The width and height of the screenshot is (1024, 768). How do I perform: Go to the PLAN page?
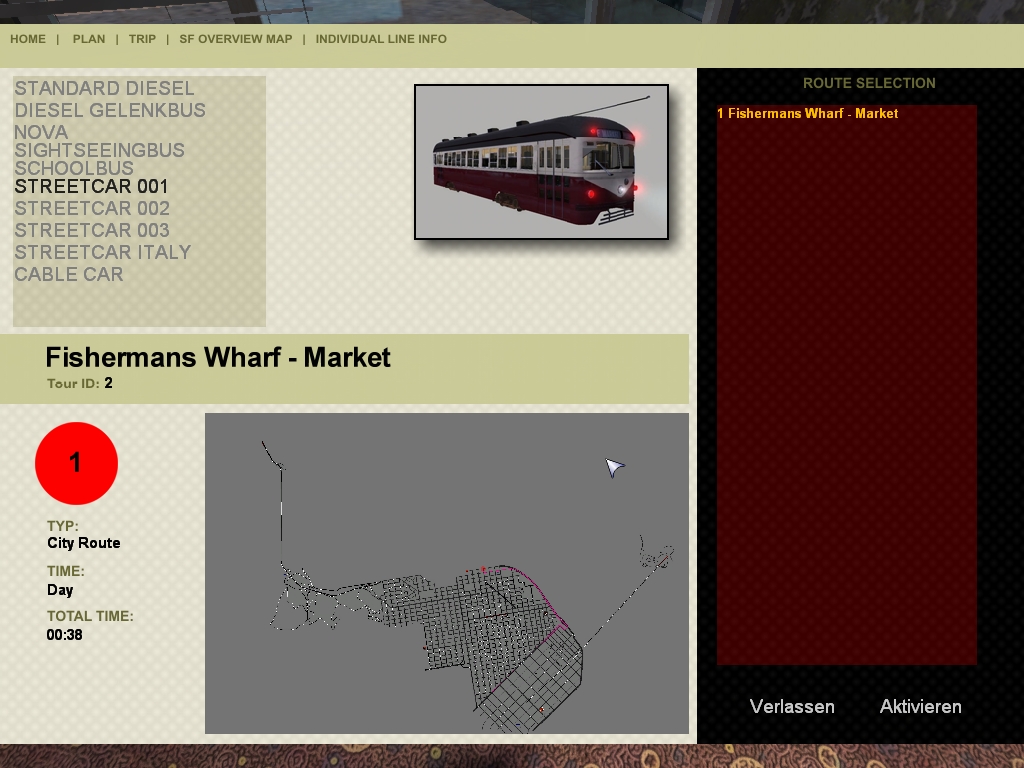click(89, 39)
